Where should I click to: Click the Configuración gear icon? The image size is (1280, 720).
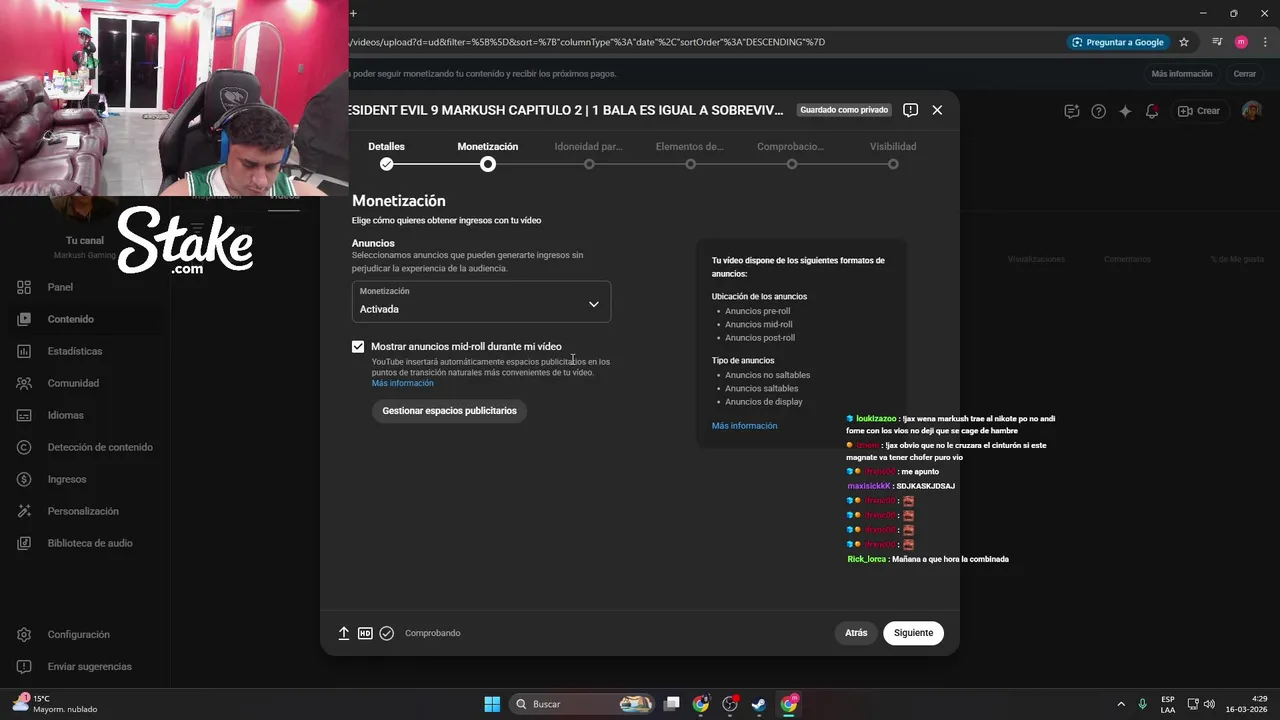coord(24,635)
